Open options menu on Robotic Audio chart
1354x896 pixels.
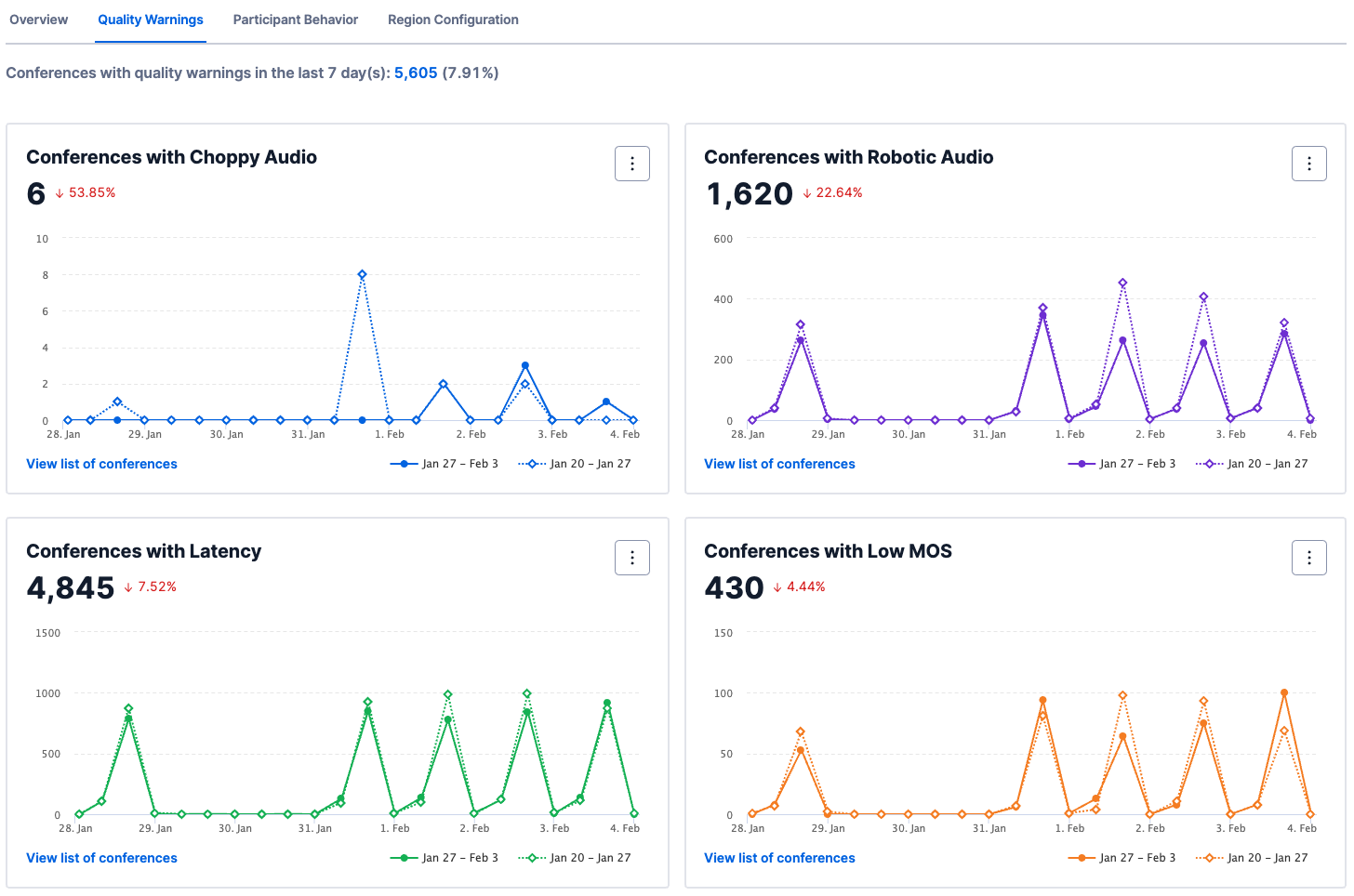point(1308,163)
